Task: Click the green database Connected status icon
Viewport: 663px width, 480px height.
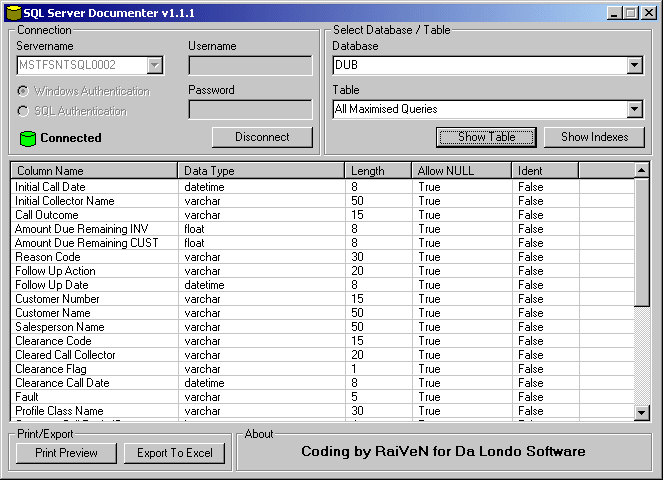Action: pos(27,138)
